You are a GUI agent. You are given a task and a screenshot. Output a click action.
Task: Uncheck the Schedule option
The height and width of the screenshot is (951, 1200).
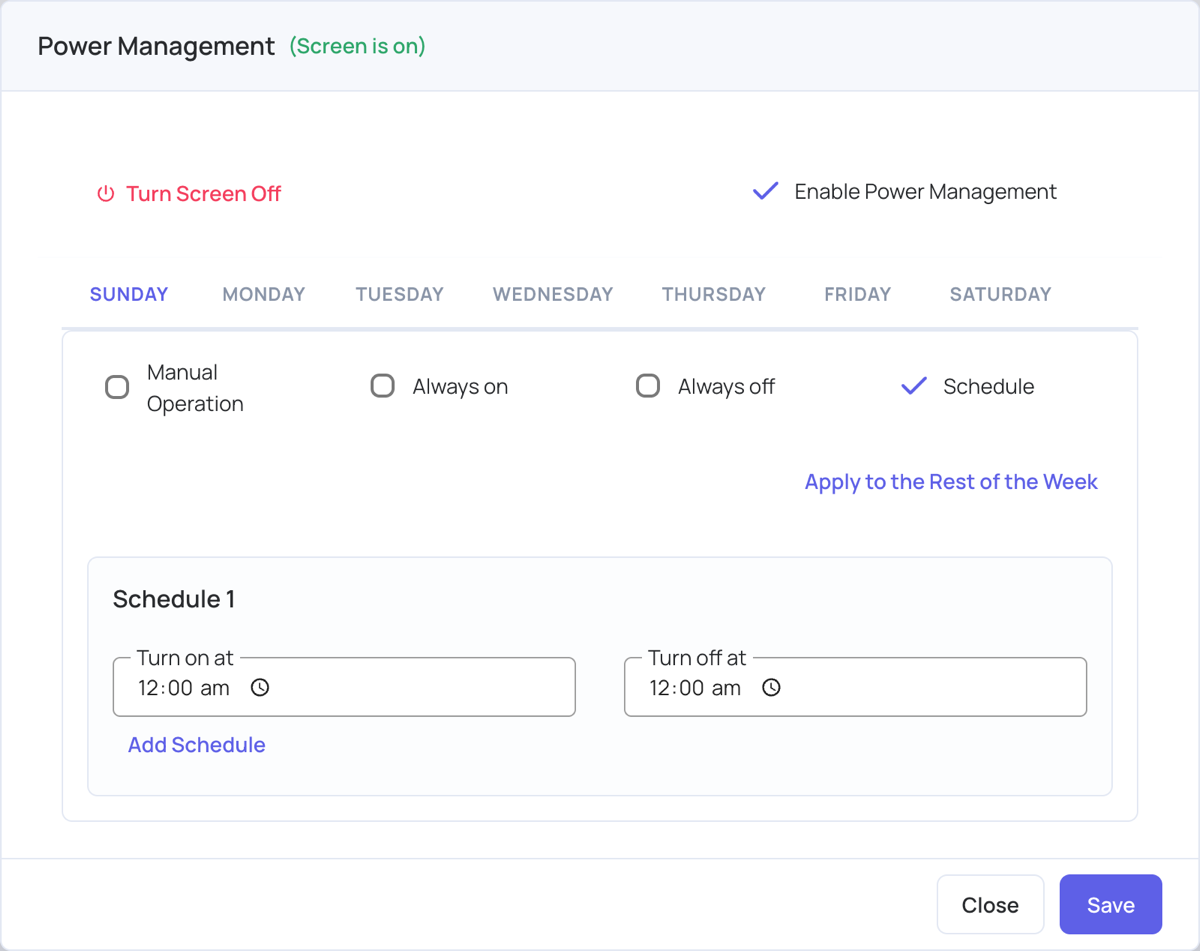click(x=914, y=386)
